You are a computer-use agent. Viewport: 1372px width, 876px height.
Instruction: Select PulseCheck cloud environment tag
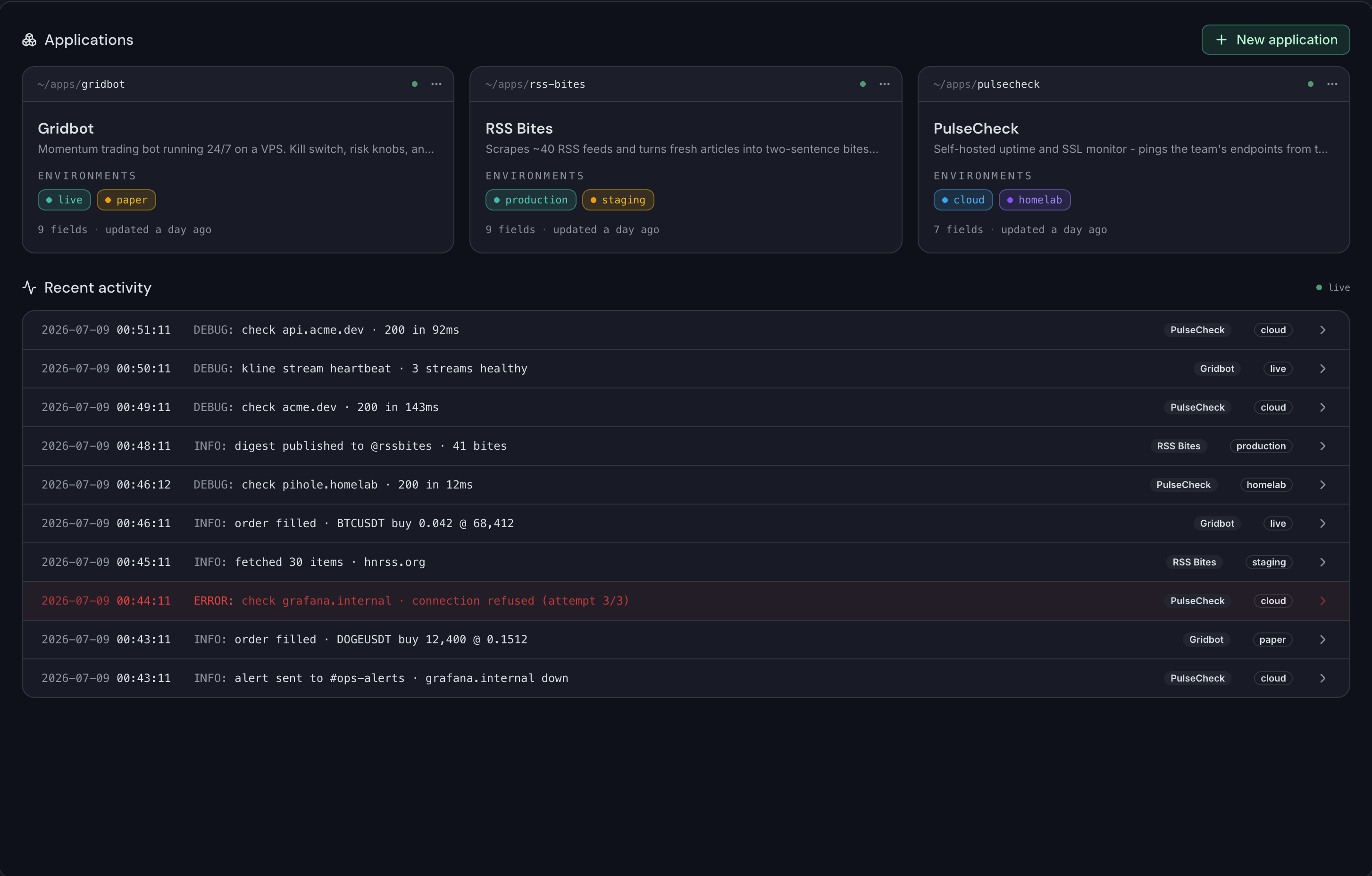963,200
